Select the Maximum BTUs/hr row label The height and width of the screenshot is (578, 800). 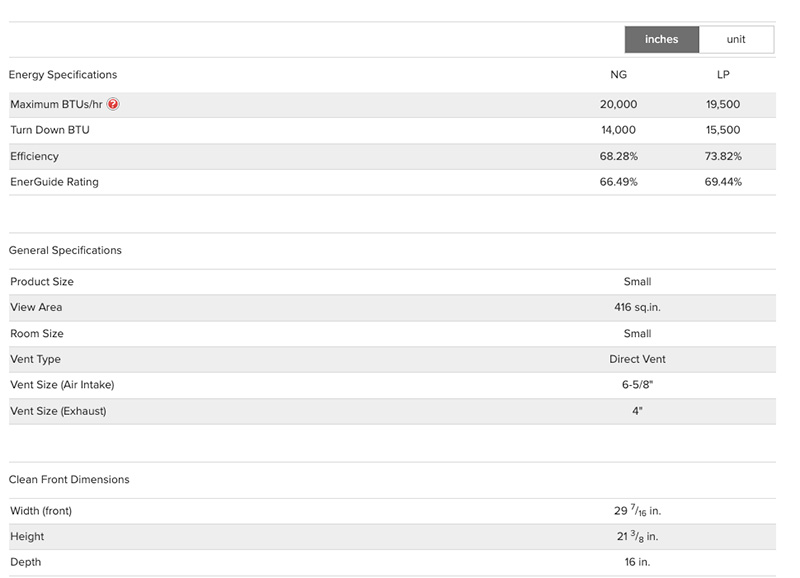click(x=56, y=105)
